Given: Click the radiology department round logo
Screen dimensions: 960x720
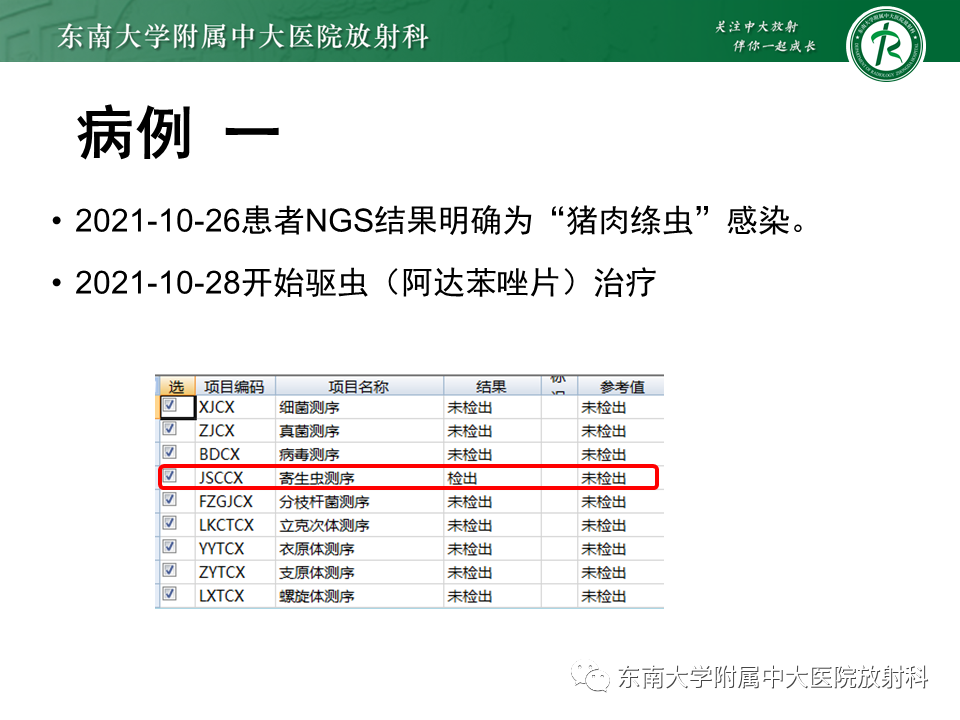Looking at the screenshot, I should pyautogui.click(x=885, y=44).
